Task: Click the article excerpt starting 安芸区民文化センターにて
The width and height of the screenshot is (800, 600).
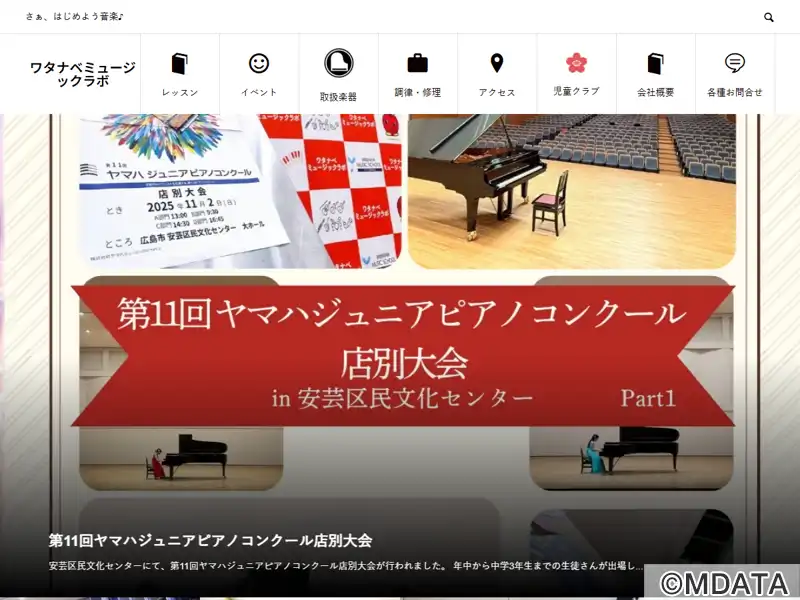Action: (x=345, y=566)
